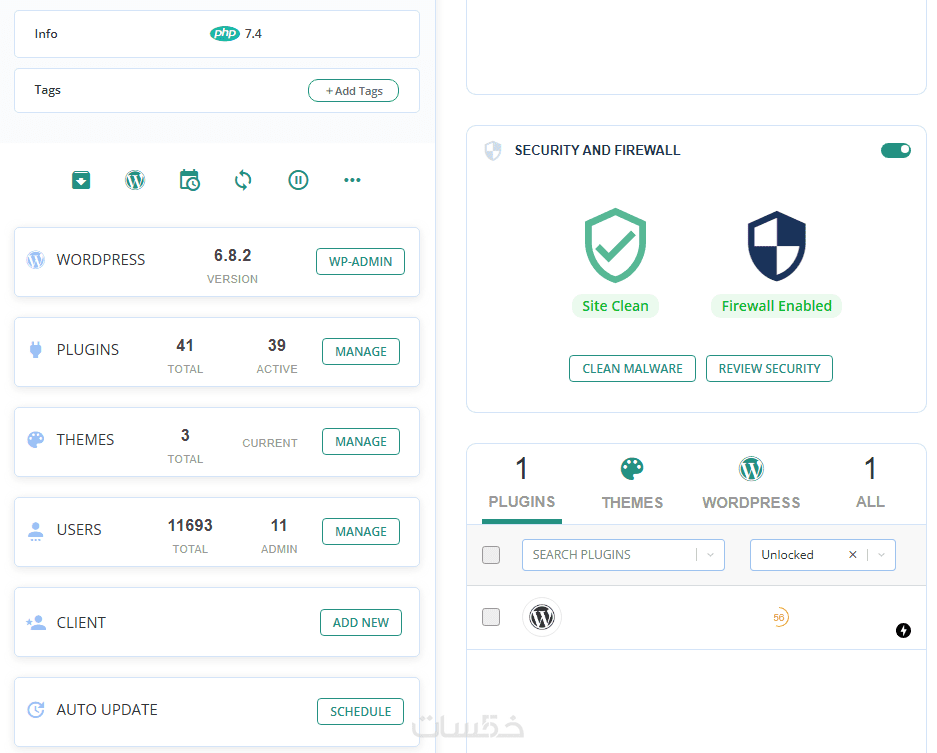The width and height of the screenshot is (937, 753).
Task: Switch to the Themes updates tab
Action: click(632, 484)
